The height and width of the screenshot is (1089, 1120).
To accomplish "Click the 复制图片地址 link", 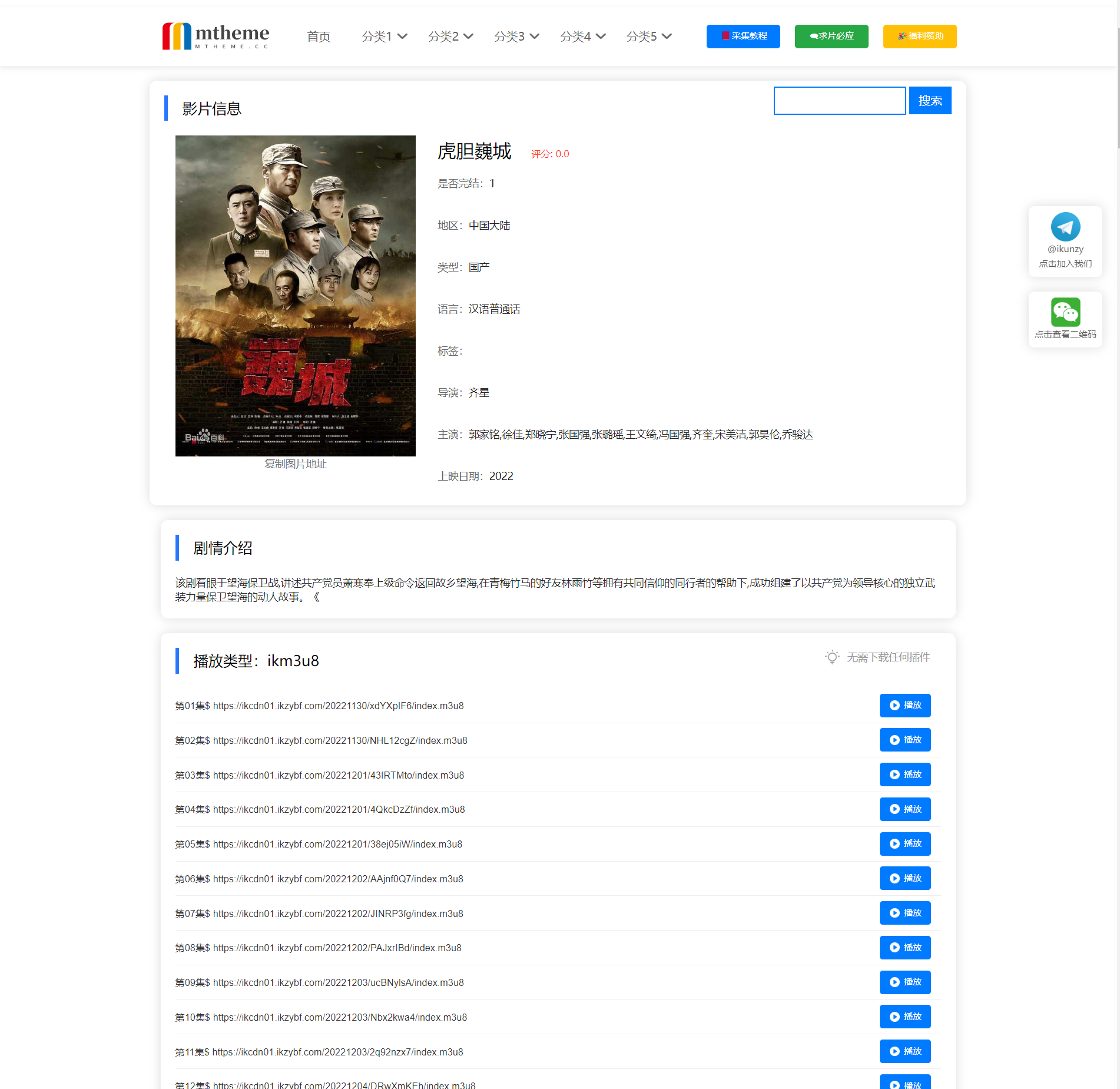I will point(296,464).
